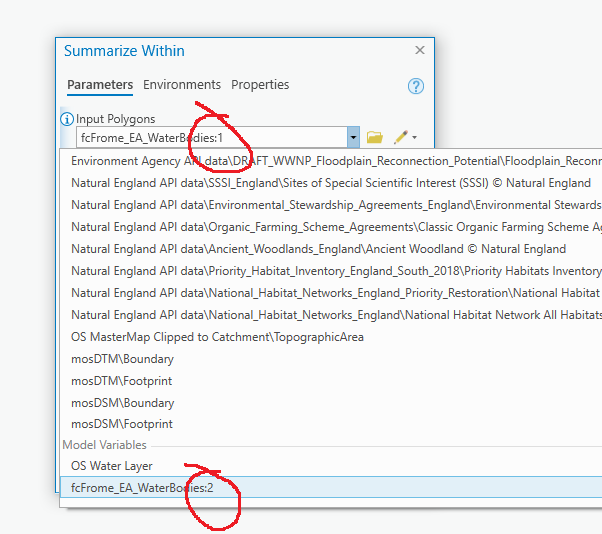Select fcFrome_EA_WaterBodies:2 model variable
Image resolution: width=602 pixels, height=534 pixels.
331,488
